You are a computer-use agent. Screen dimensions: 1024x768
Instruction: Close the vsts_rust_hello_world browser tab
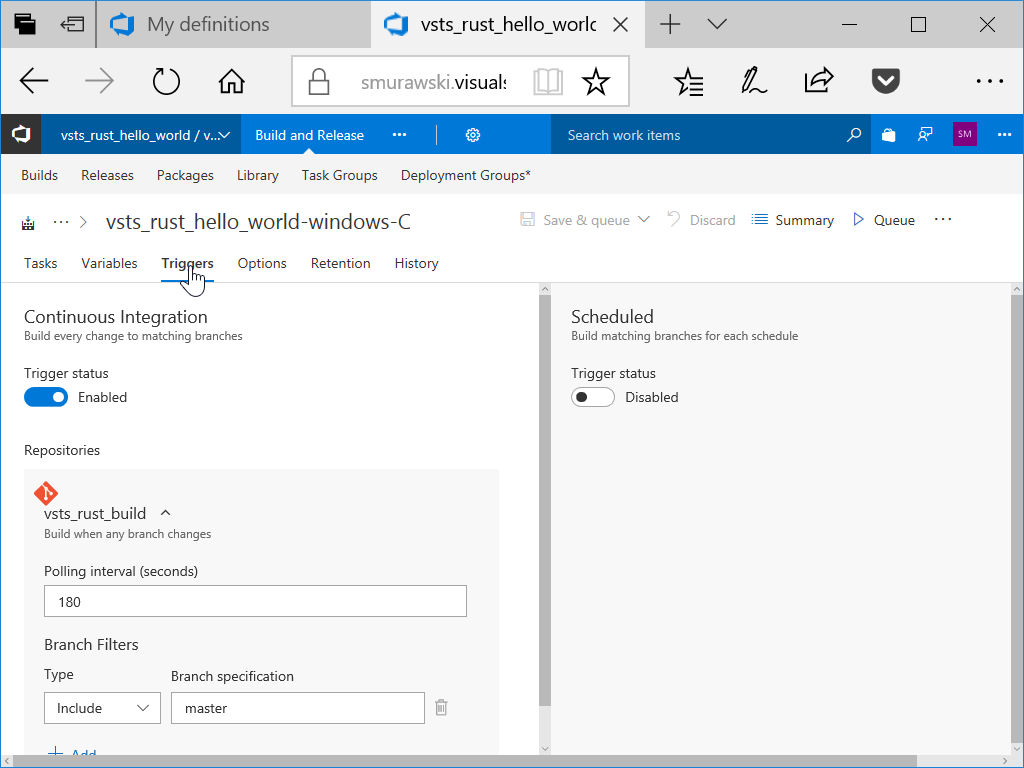[x=620, y=25]
